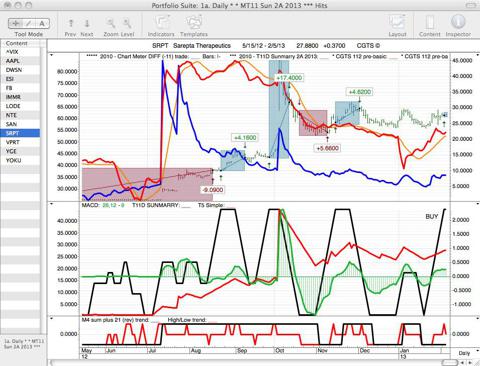
Task: Select ESI in the Content list
Action: [20, 79]
